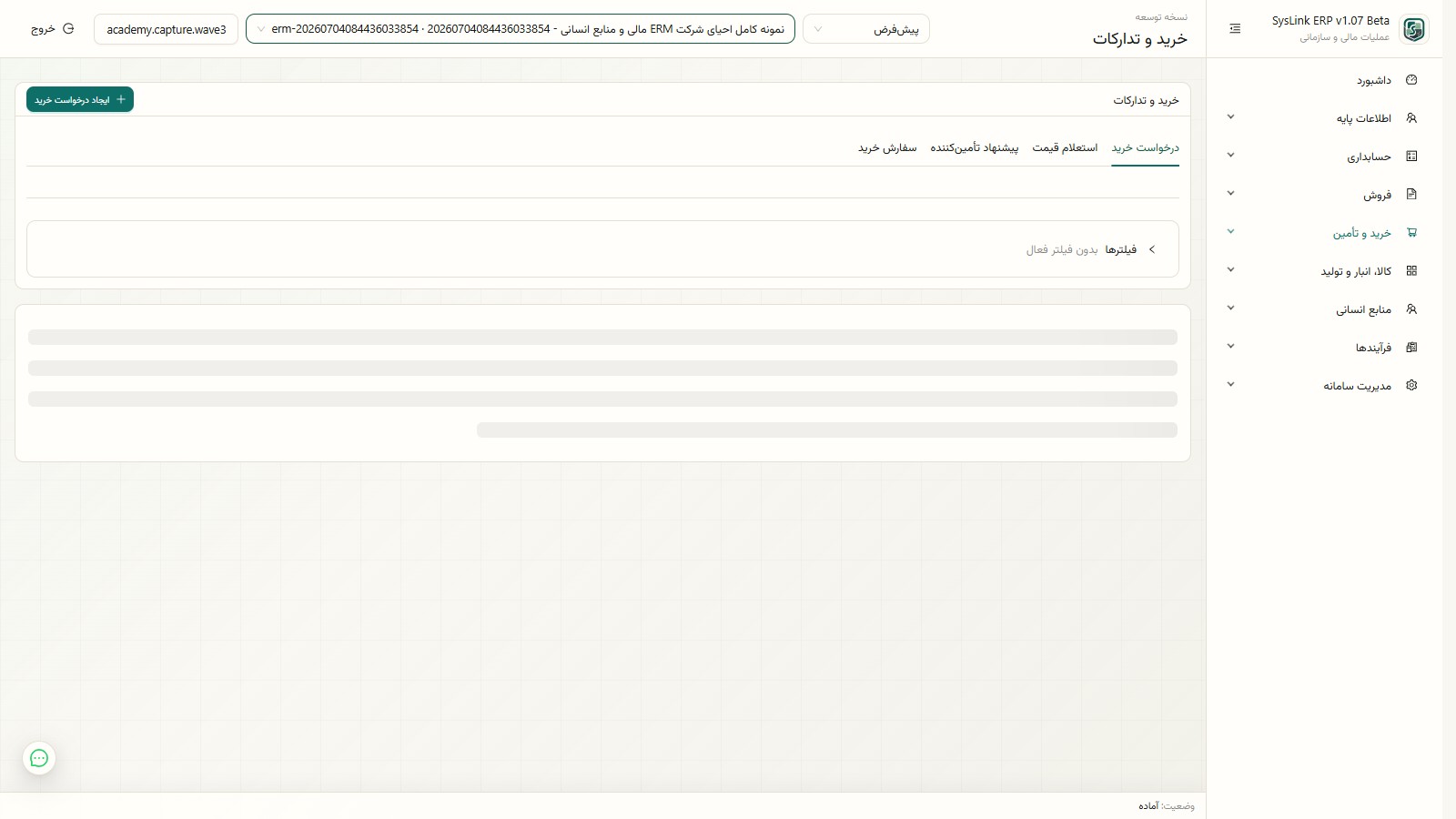The image size is (1456, 819).
Task: Click the فیلترها label
Action: [x=1121, y=249]
